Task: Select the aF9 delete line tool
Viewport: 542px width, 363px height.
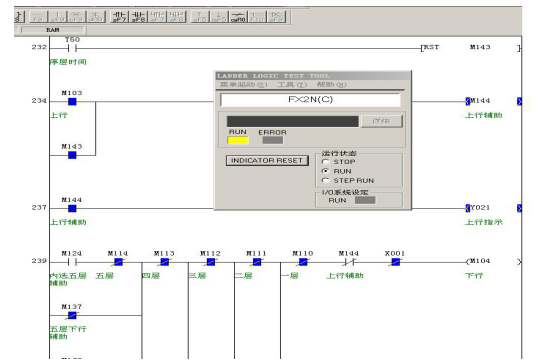Action: pyautogui.click(x=276, y=16)
